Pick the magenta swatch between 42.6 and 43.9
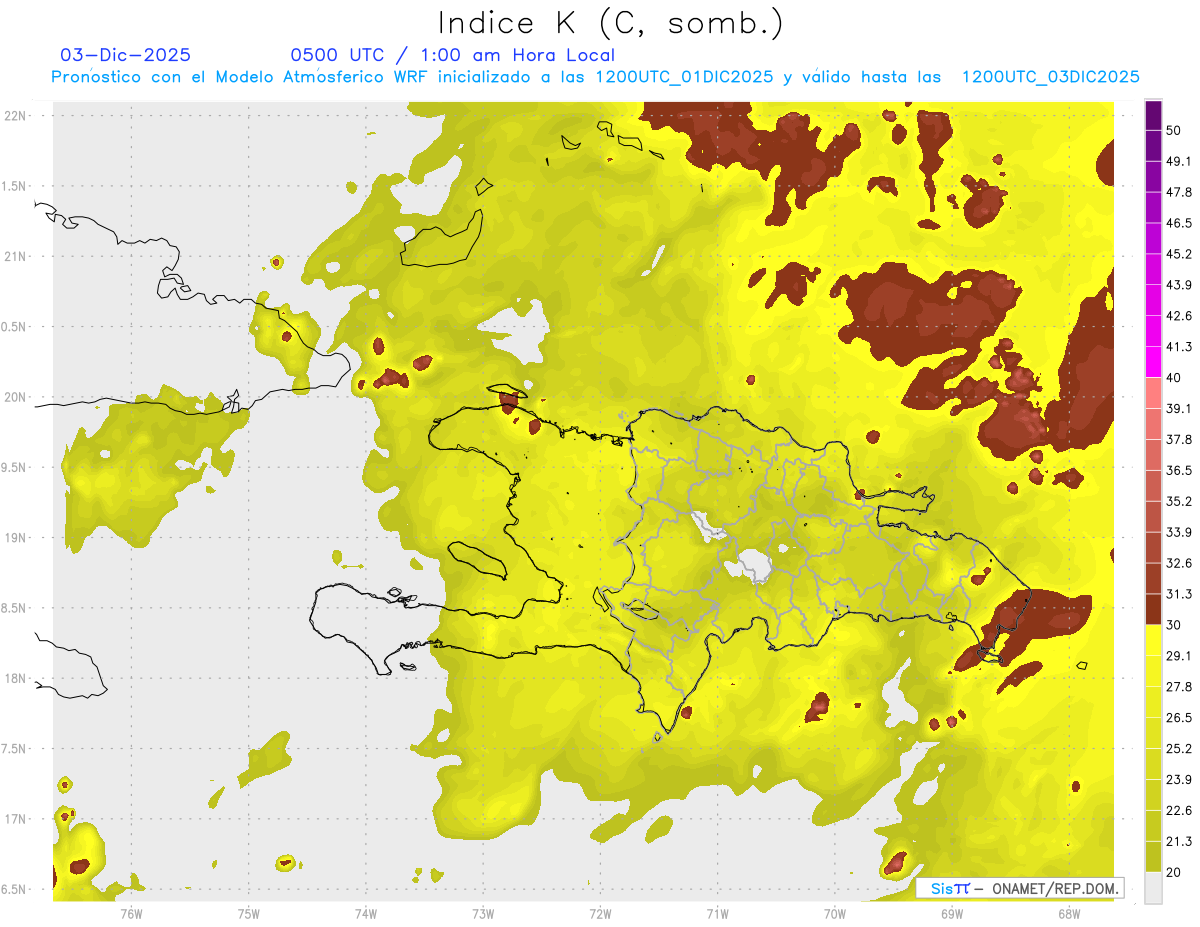The height and width of the screenshot is (927, 1200). pyautogui.click(x=1153, y=301)
